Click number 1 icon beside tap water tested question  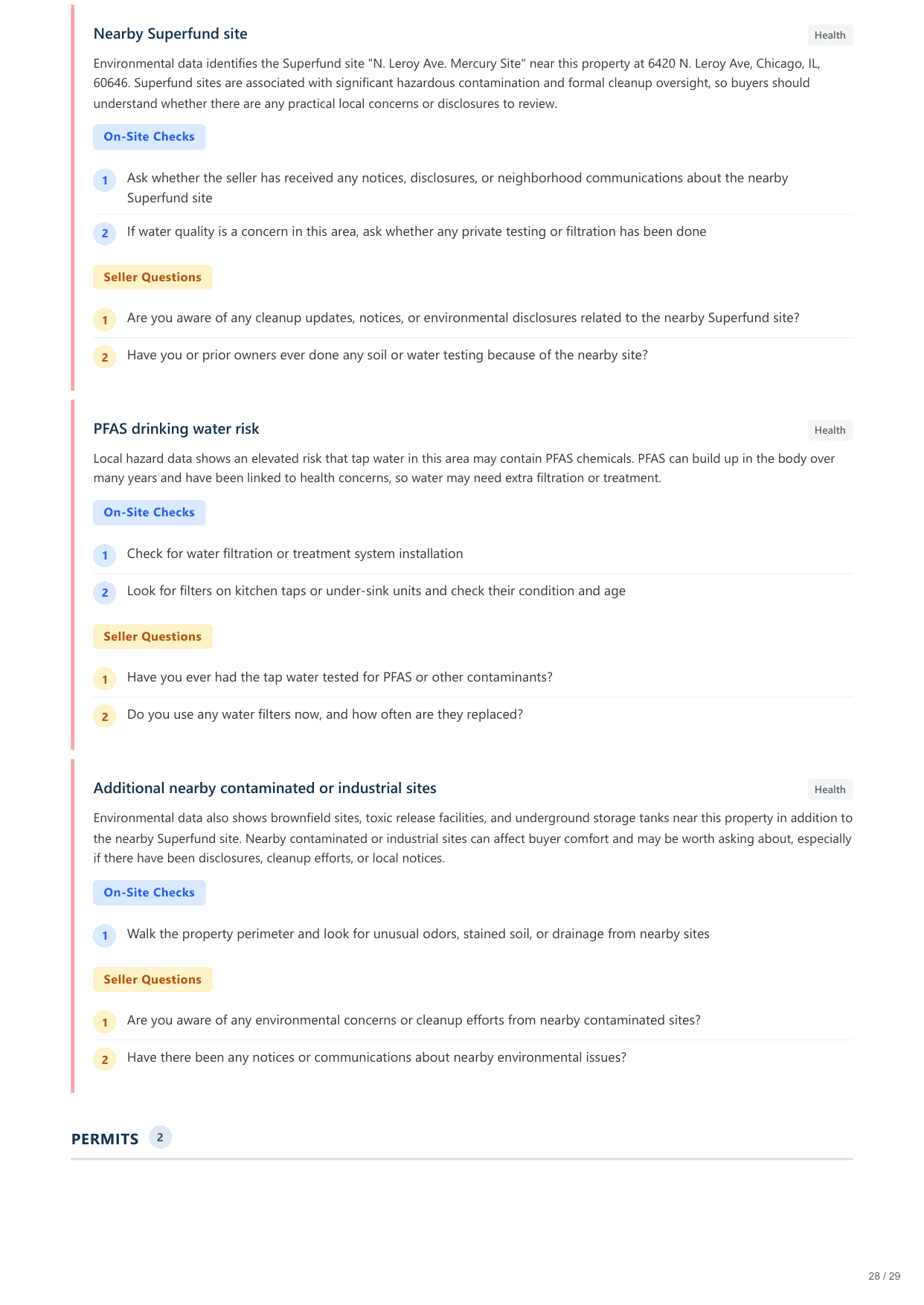click(x=105, y=679)
